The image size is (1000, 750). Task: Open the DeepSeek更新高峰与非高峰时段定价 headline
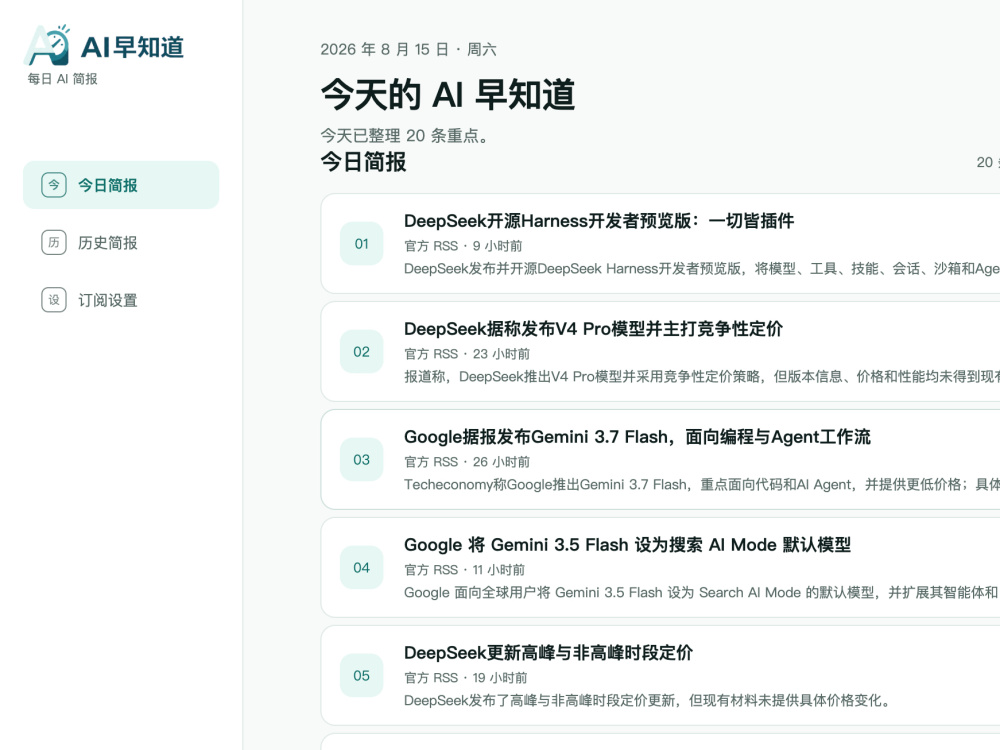[x=548, y=652]
